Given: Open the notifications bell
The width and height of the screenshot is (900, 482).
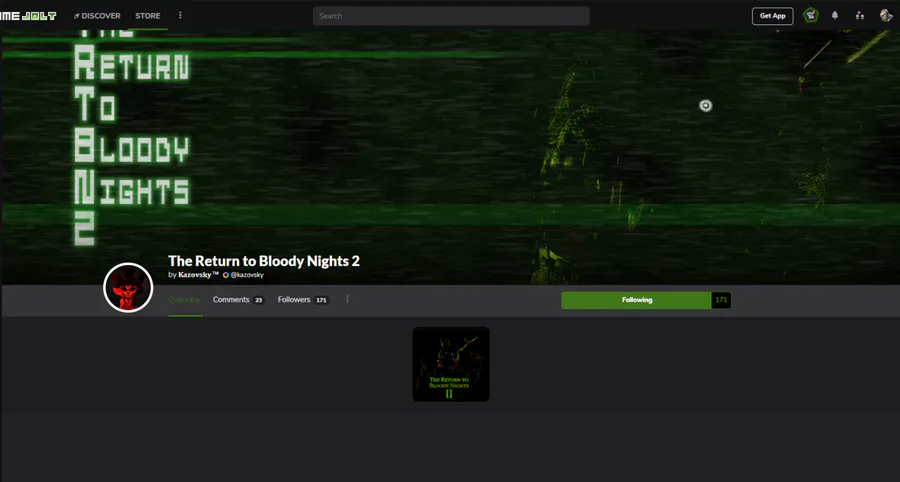Looking at the screenshot, I should coord(835,15).
